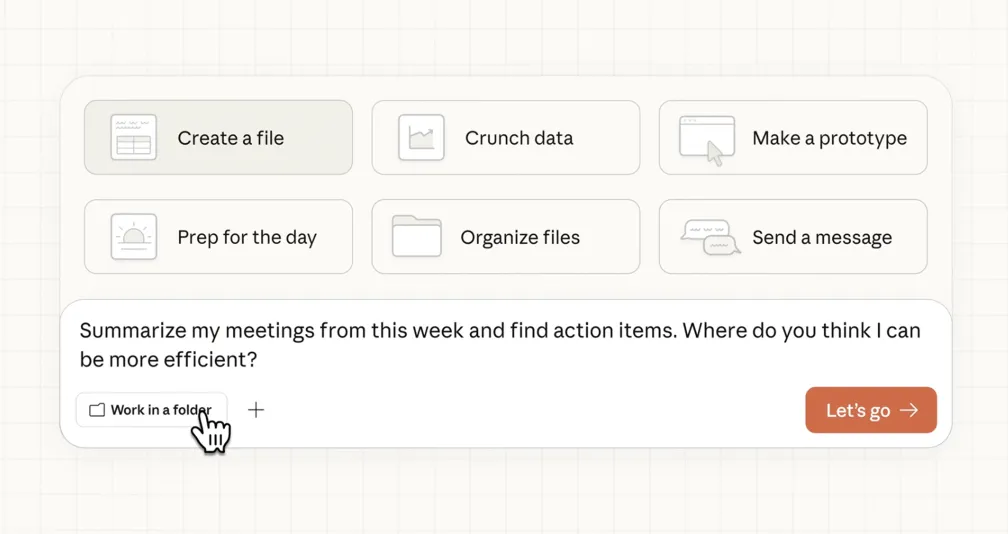Click the arrow icon inside Let's go
Viewport: 1008px width, 534px height.
point(909,410)
